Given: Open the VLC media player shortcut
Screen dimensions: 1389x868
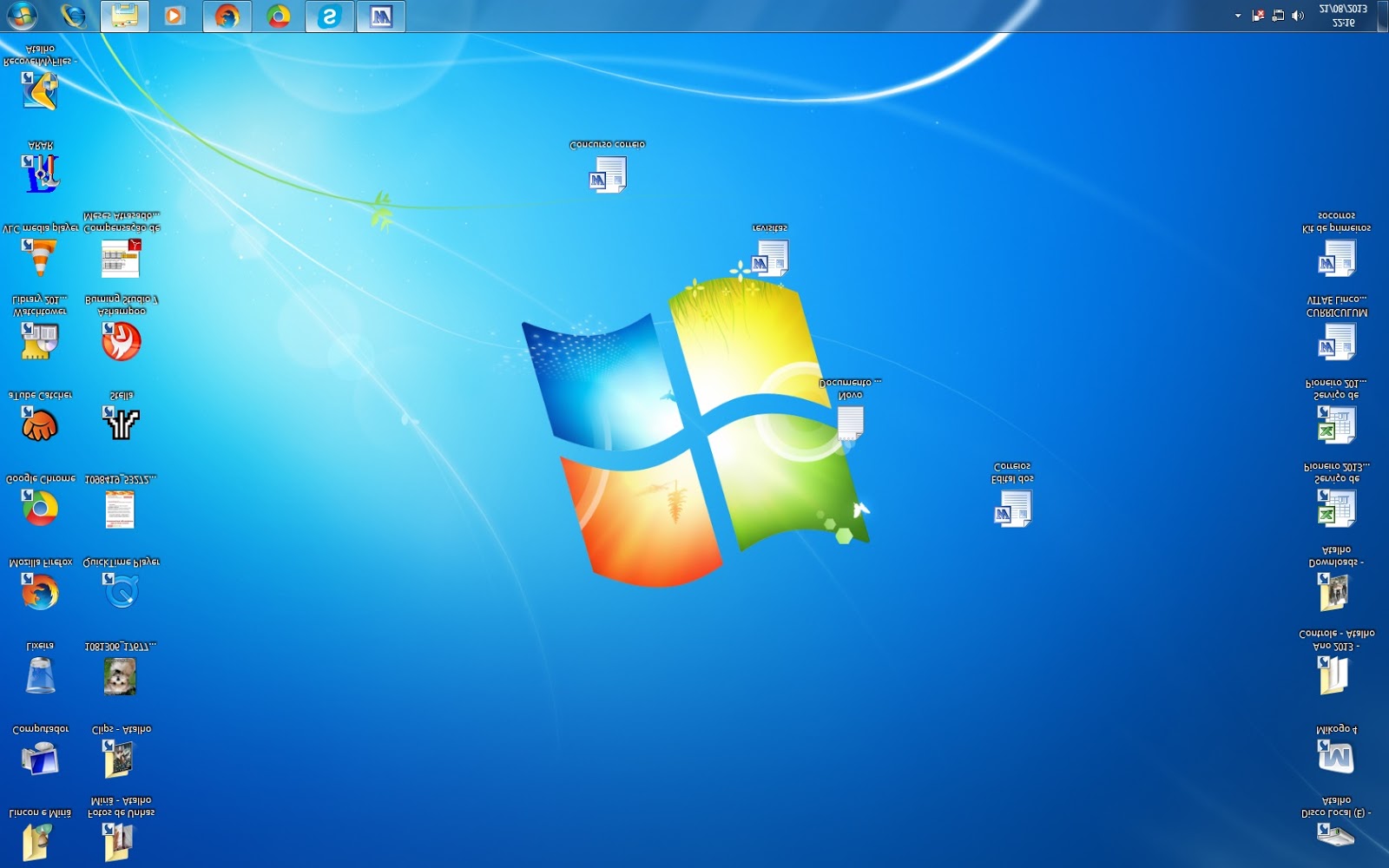Looking at the screenshot, I should tap(40, 257).
